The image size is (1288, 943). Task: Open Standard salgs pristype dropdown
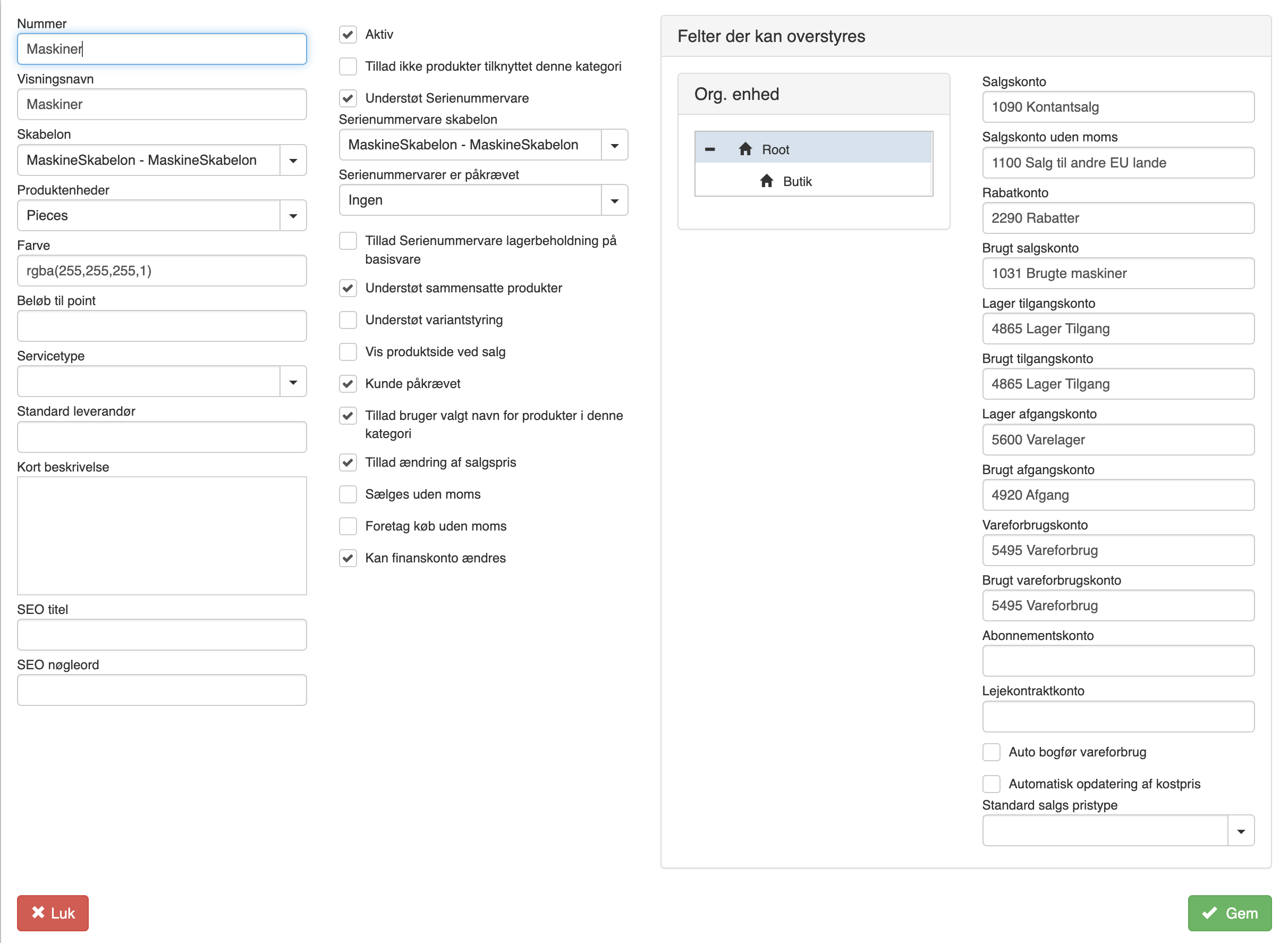pyautogui.click(x=1241, y=830)
